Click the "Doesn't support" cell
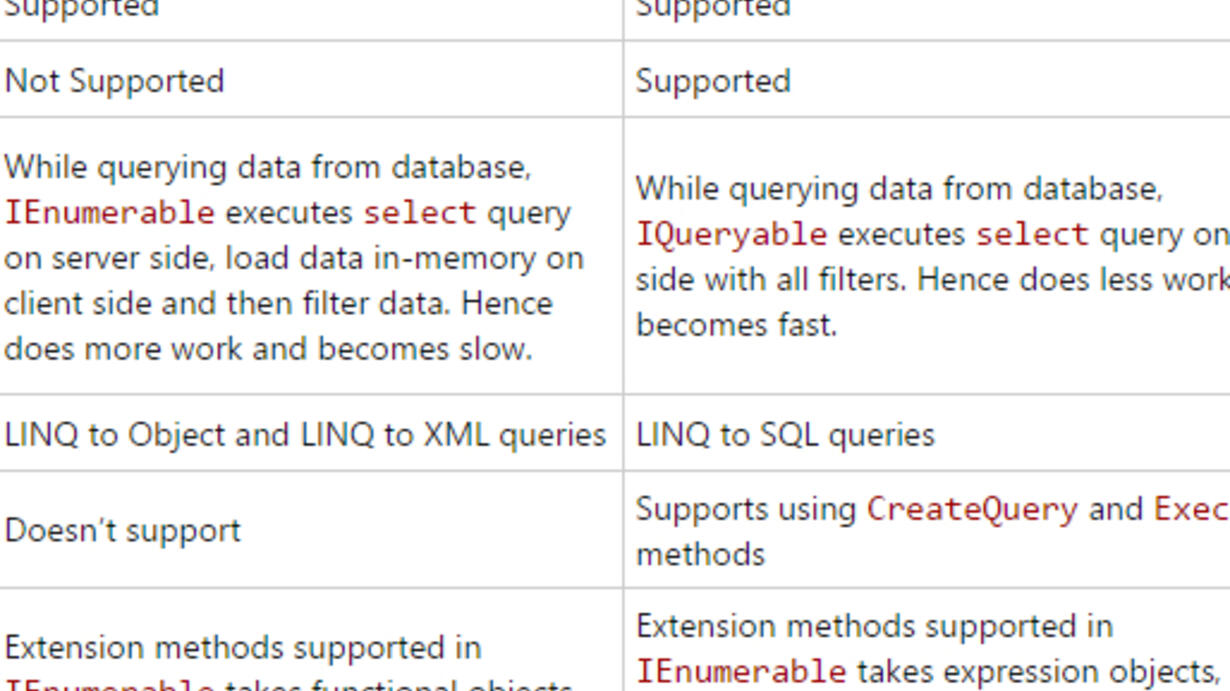 [123, 530]
